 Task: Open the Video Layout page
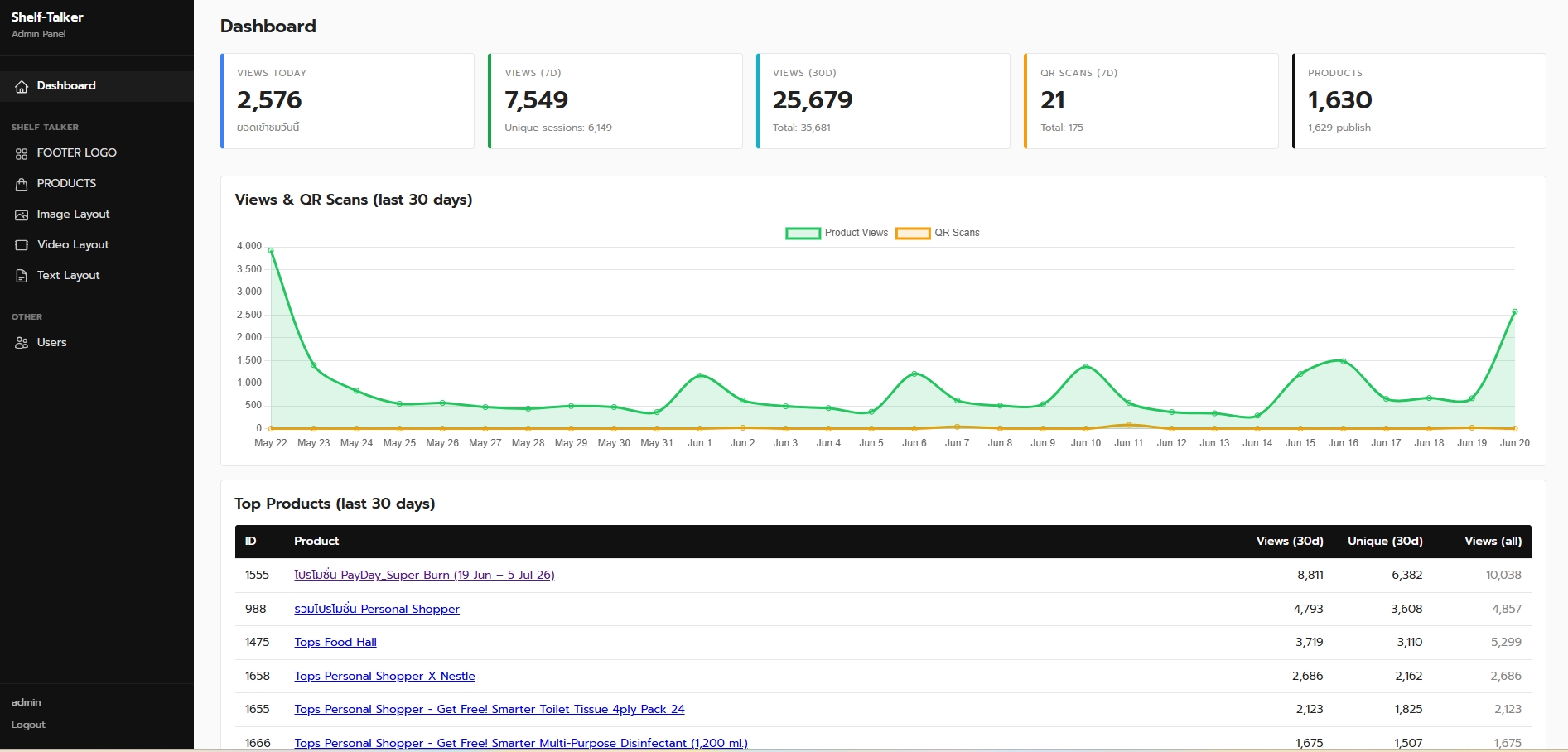[x=97, y=245]
